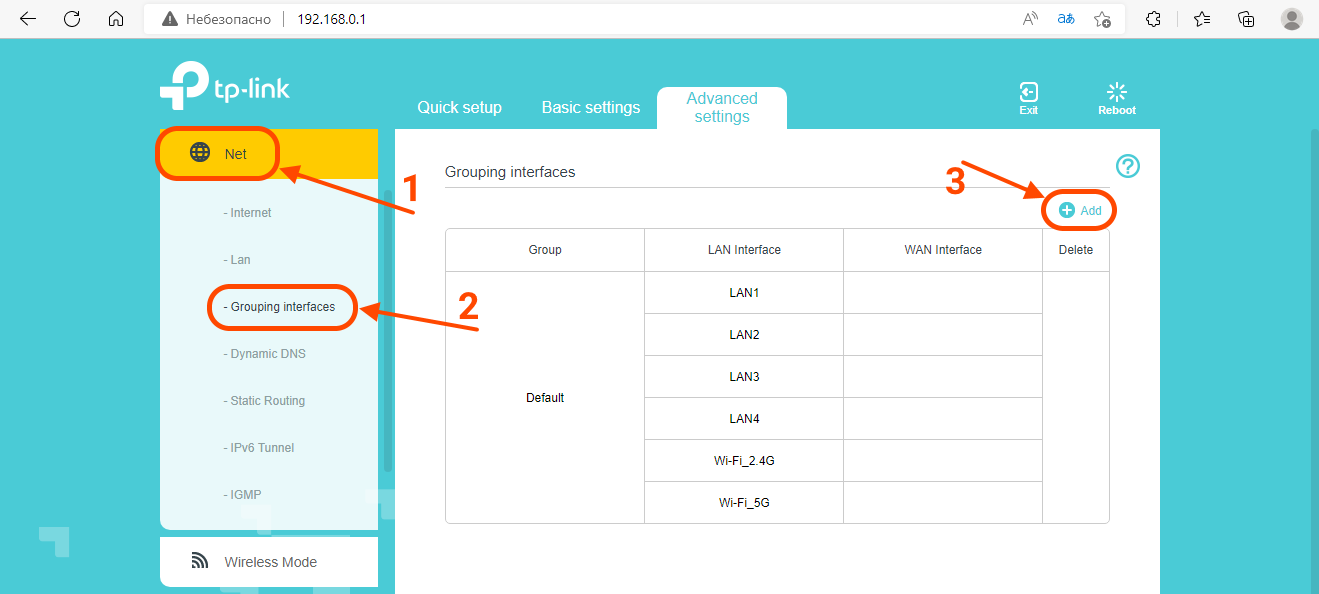Expand the Wireless Mode section

(269, 562)
